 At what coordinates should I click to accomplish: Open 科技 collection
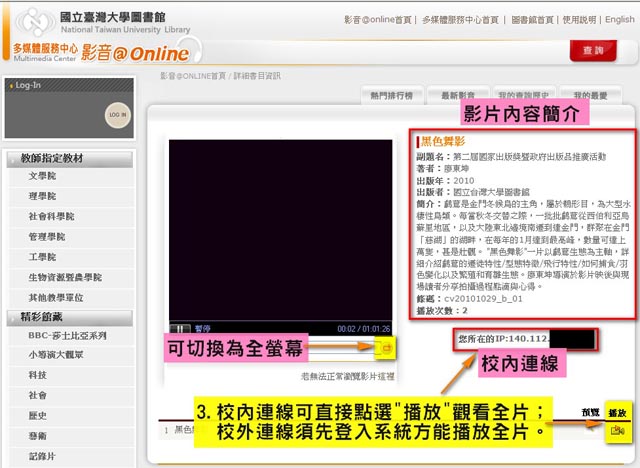(x=38, y=375)
